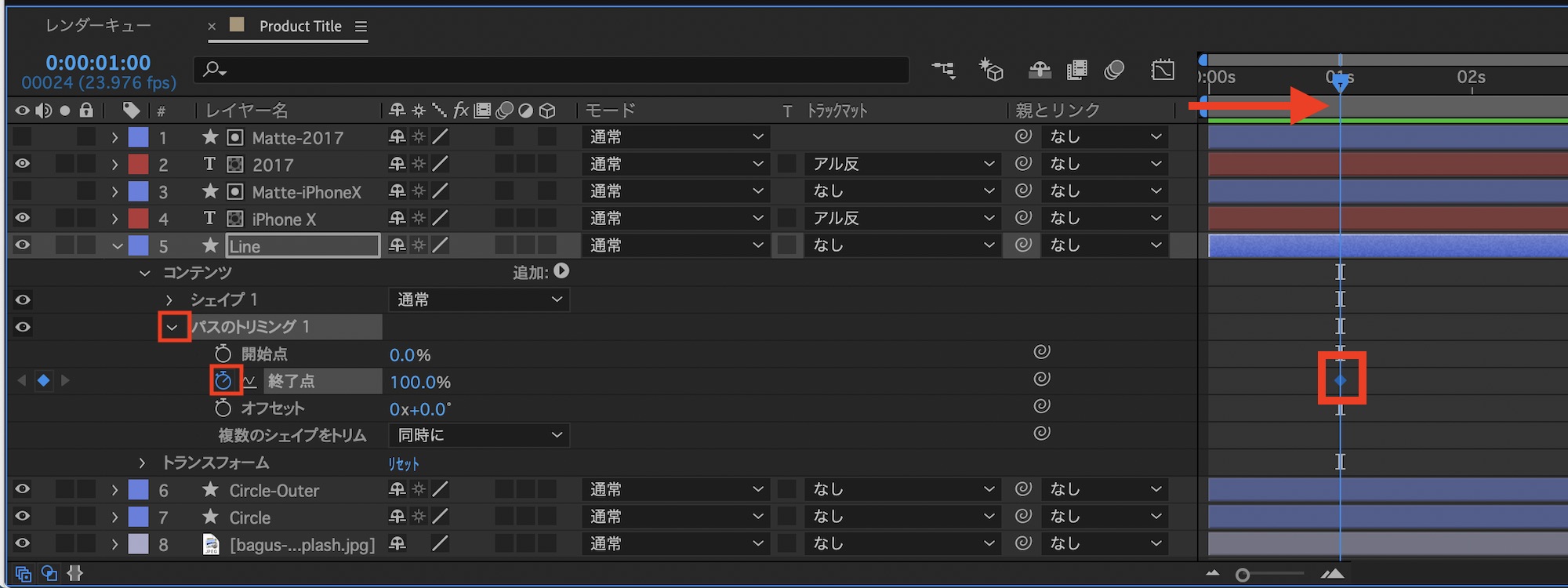This screenshot has height=588, width=1568.
Task: Open shape blend mode dropdown for シェイプ 1
Action: (479, 299)
